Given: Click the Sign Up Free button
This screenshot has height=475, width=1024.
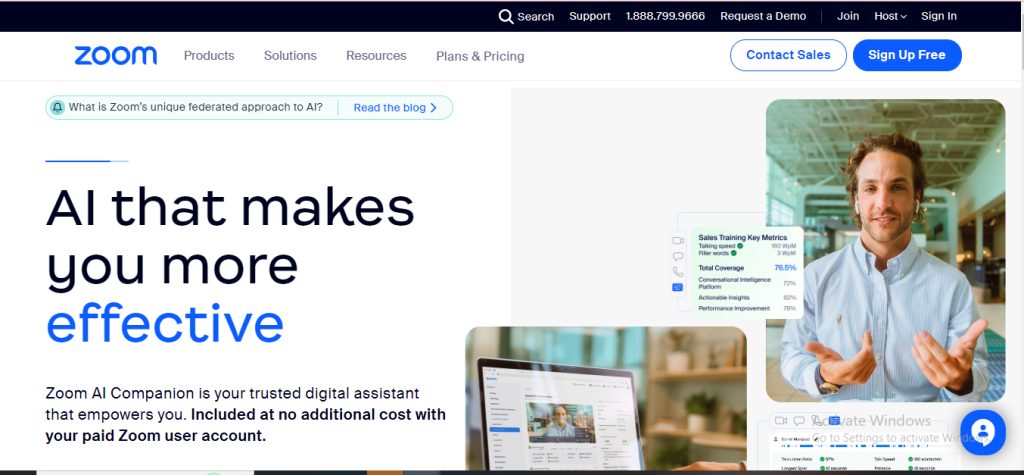Looking at the screenshot, I should pyautogui.click(x=907, y=55).
